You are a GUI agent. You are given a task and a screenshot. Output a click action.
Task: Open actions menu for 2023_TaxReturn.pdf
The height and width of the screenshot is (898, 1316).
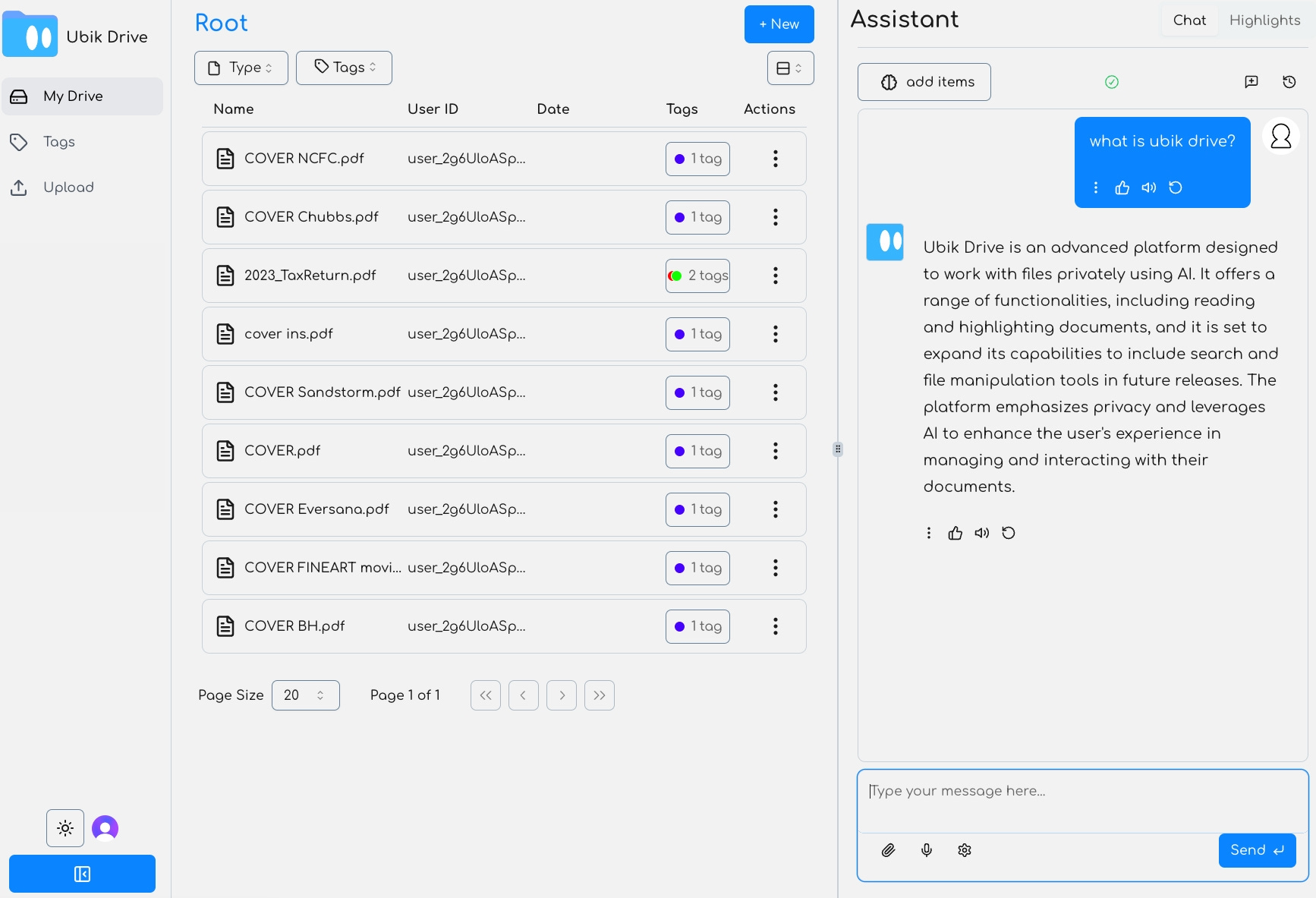[775, 276]
